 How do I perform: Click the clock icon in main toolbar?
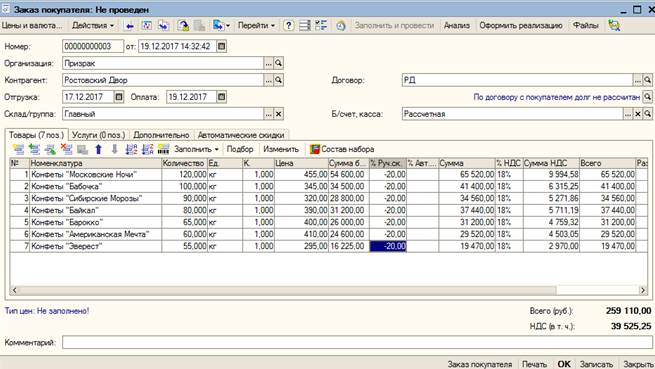pos(341,25)
